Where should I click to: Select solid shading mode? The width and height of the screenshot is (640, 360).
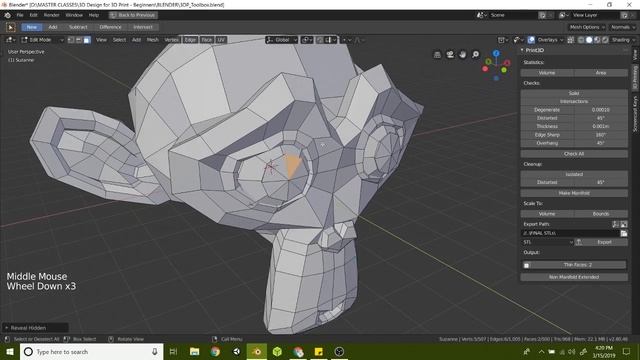(x=589, y=40)
